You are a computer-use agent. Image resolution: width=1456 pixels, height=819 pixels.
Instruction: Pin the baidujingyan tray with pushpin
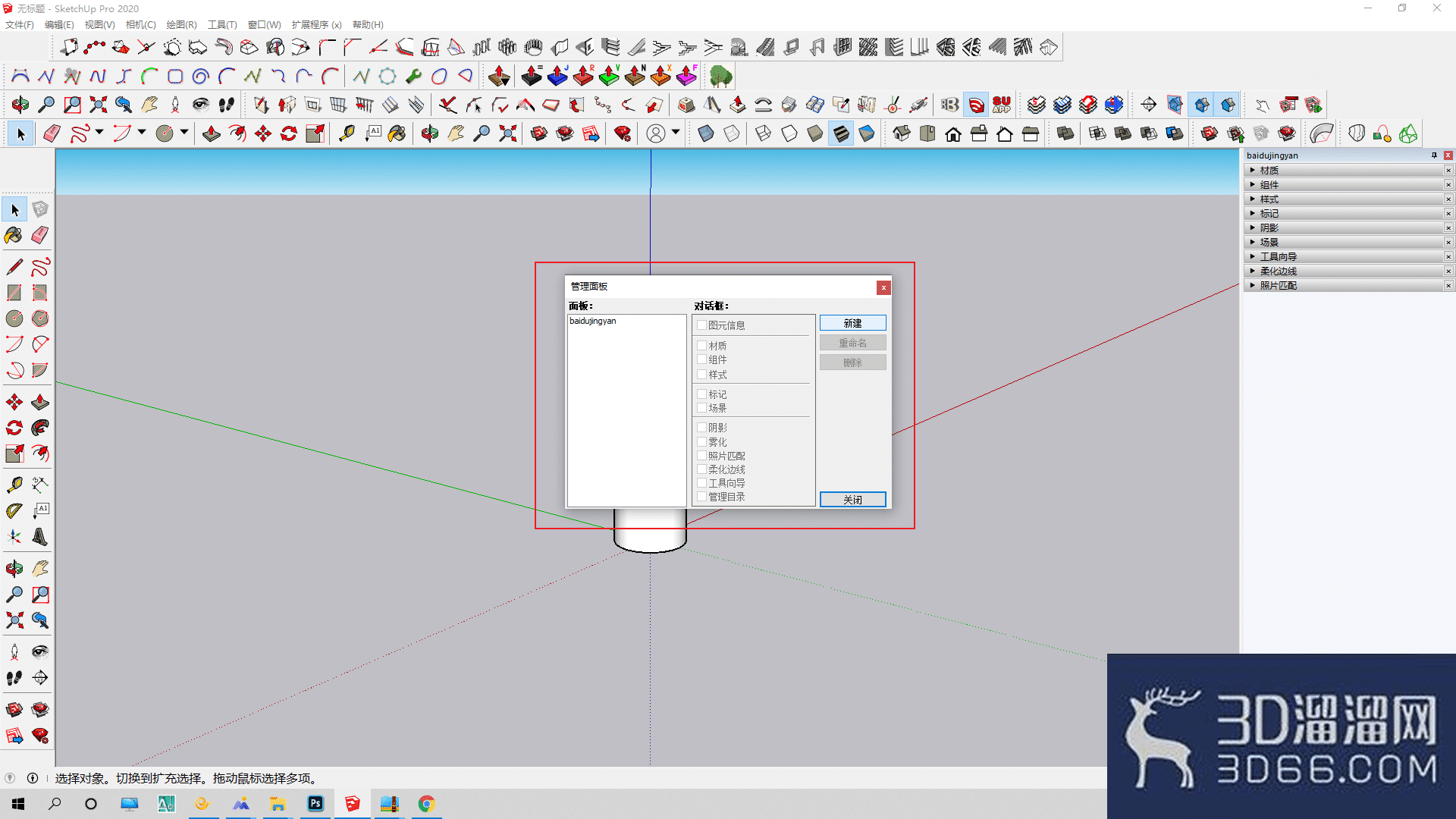pyautogui.click(x=1434, y=155)
